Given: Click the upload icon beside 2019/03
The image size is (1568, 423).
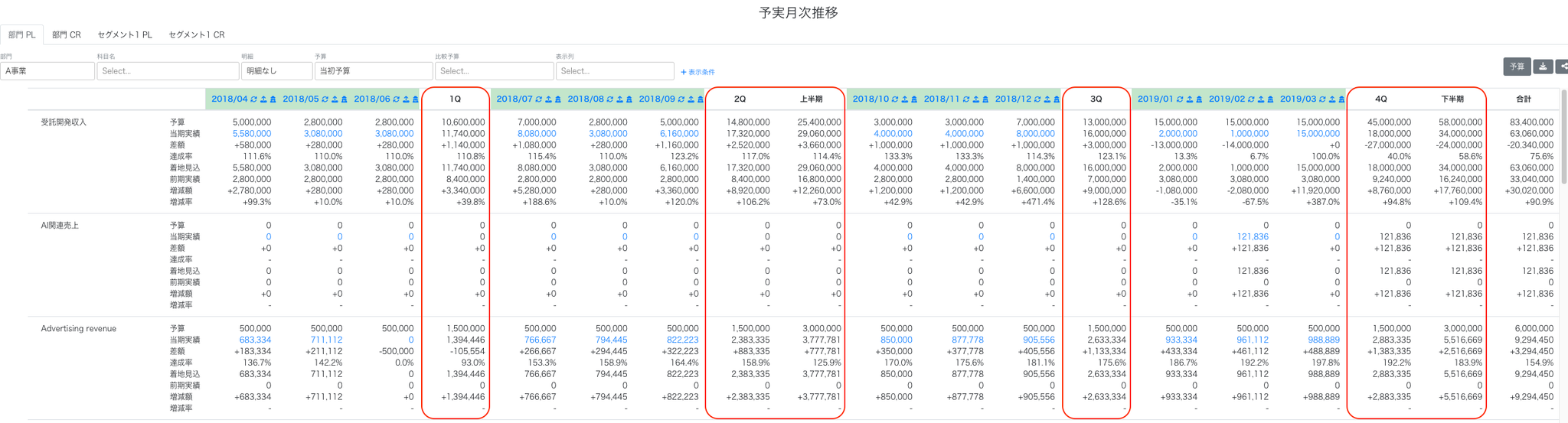Looking at the screenshot, I should (1332, 99).
